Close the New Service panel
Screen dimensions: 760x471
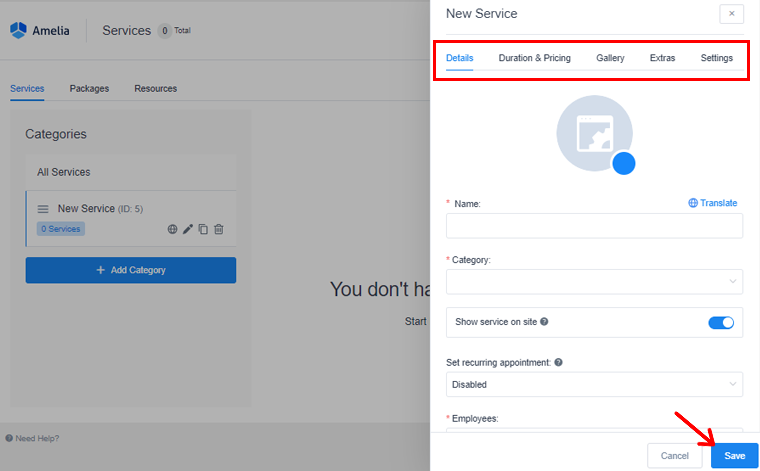[731, 14]
